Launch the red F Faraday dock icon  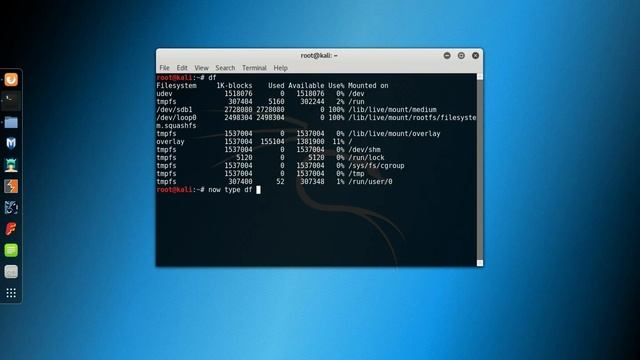11,229
